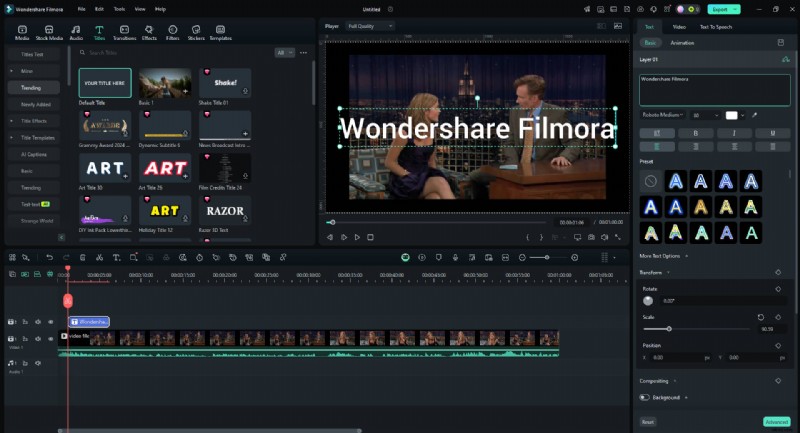Click the Advanced button
The width and height of the screenshot is (800, 433).
pyautogui.click(x=775, y=421)
